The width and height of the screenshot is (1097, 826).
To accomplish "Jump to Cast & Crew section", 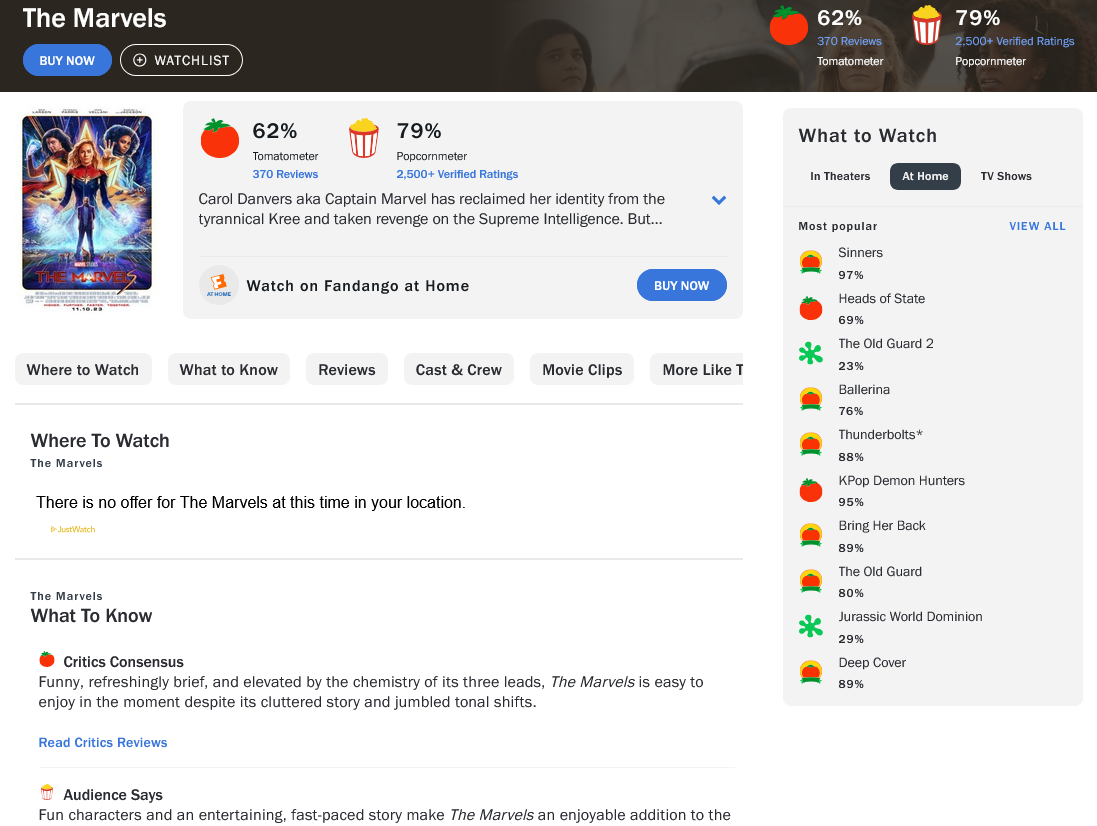I will click(458, 369).
